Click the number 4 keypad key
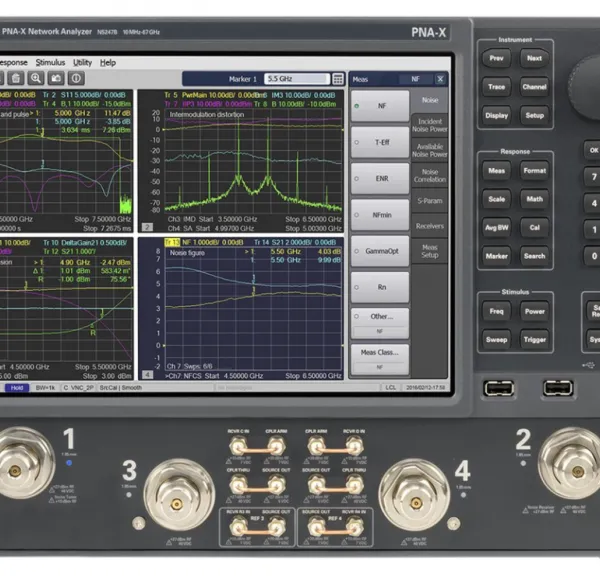 click(592, 203)
